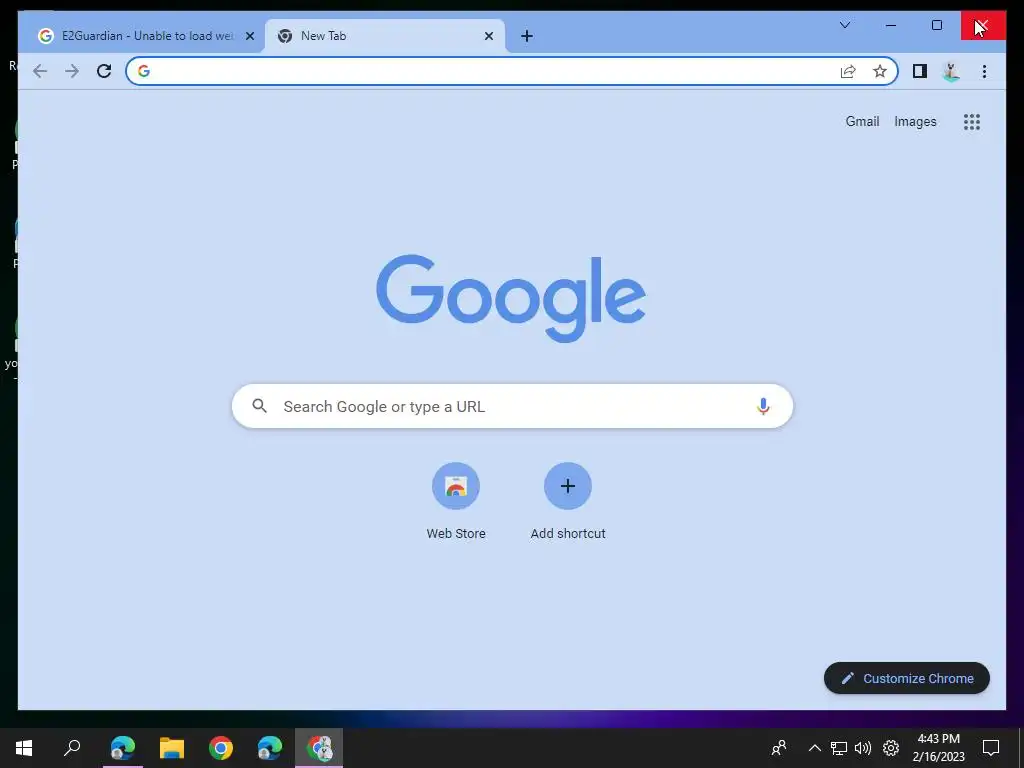Open the People icon in taskbar
The image size is (1024, 768).
tap(779, 748)
